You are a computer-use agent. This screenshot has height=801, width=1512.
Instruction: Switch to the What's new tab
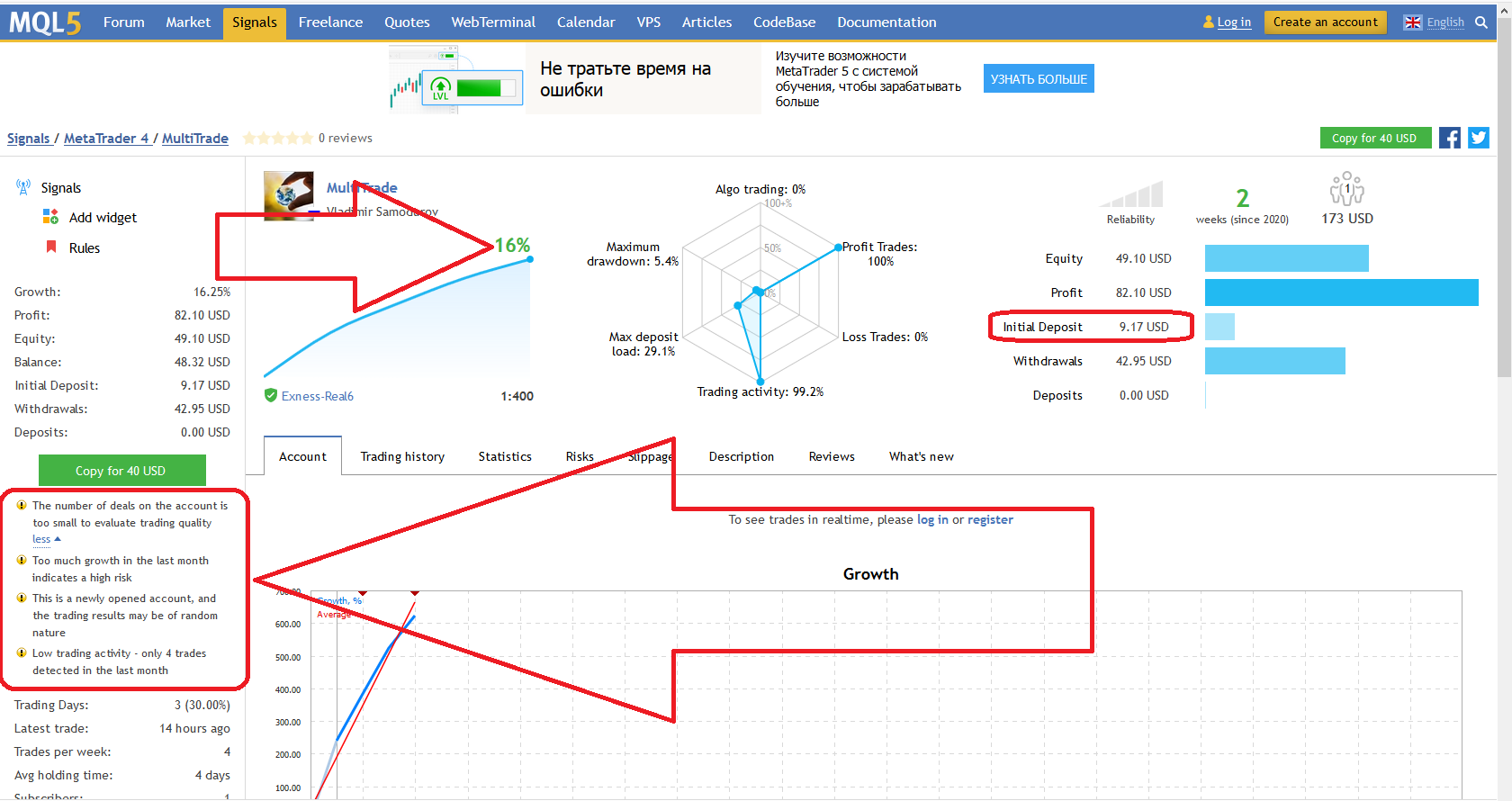click(x=922, y=456)
